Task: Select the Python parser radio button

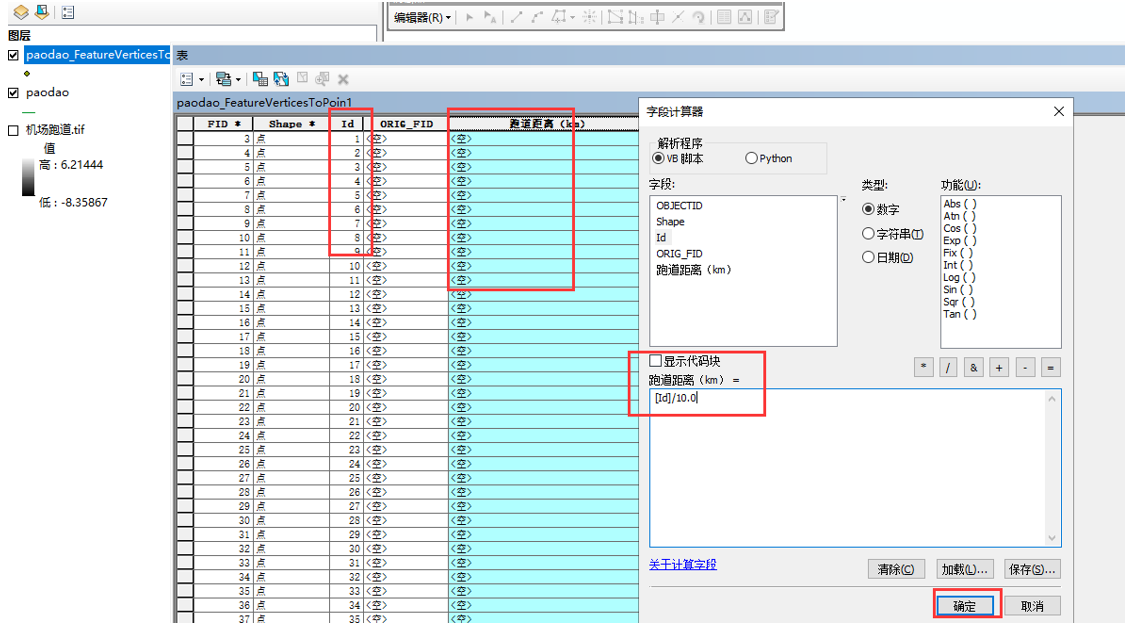Action: click(x=751, y=158)
